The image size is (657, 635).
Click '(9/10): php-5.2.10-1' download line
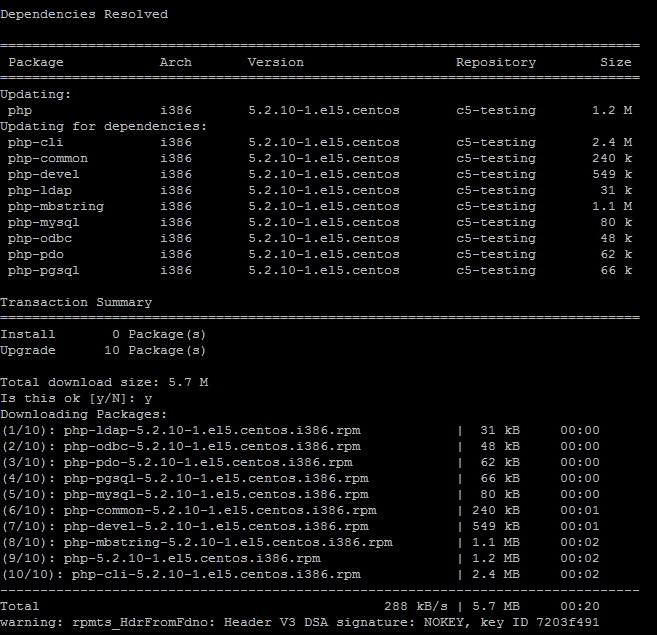coord(300,558)
